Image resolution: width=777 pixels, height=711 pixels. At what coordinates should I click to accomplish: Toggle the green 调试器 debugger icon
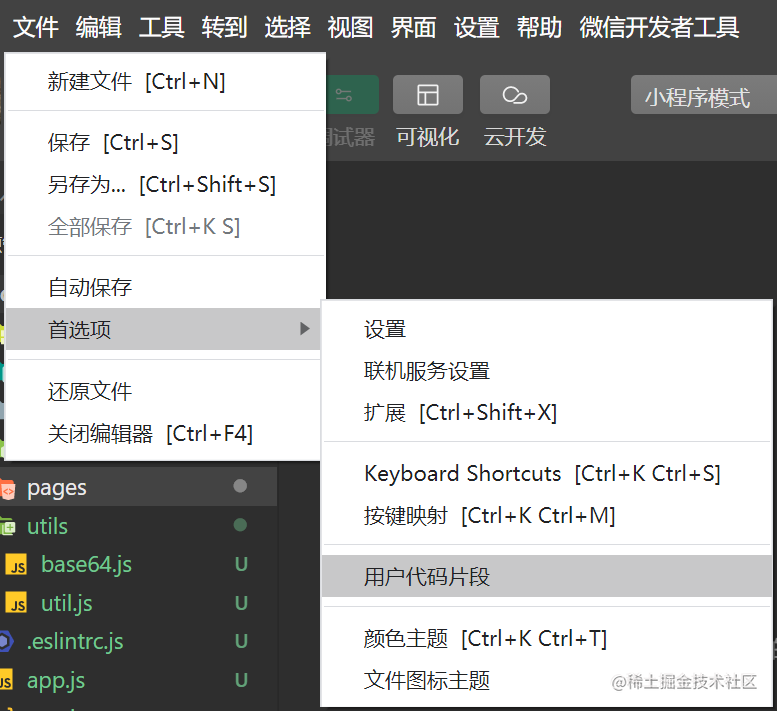click(352, 95)
